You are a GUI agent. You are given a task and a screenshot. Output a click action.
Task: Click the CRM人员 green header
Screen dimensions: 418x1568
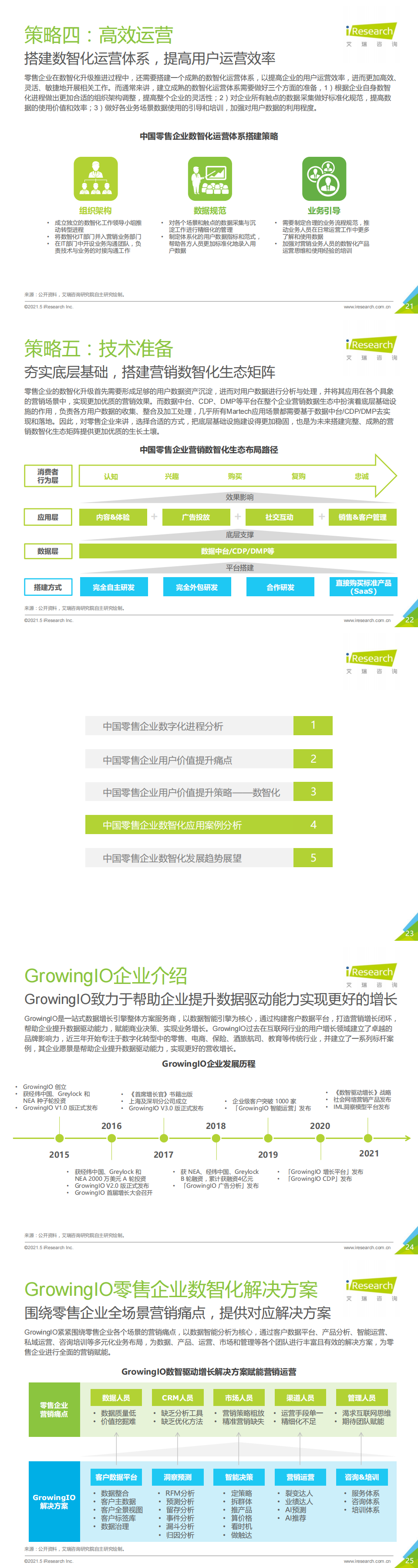click(x=177, y=1398)
